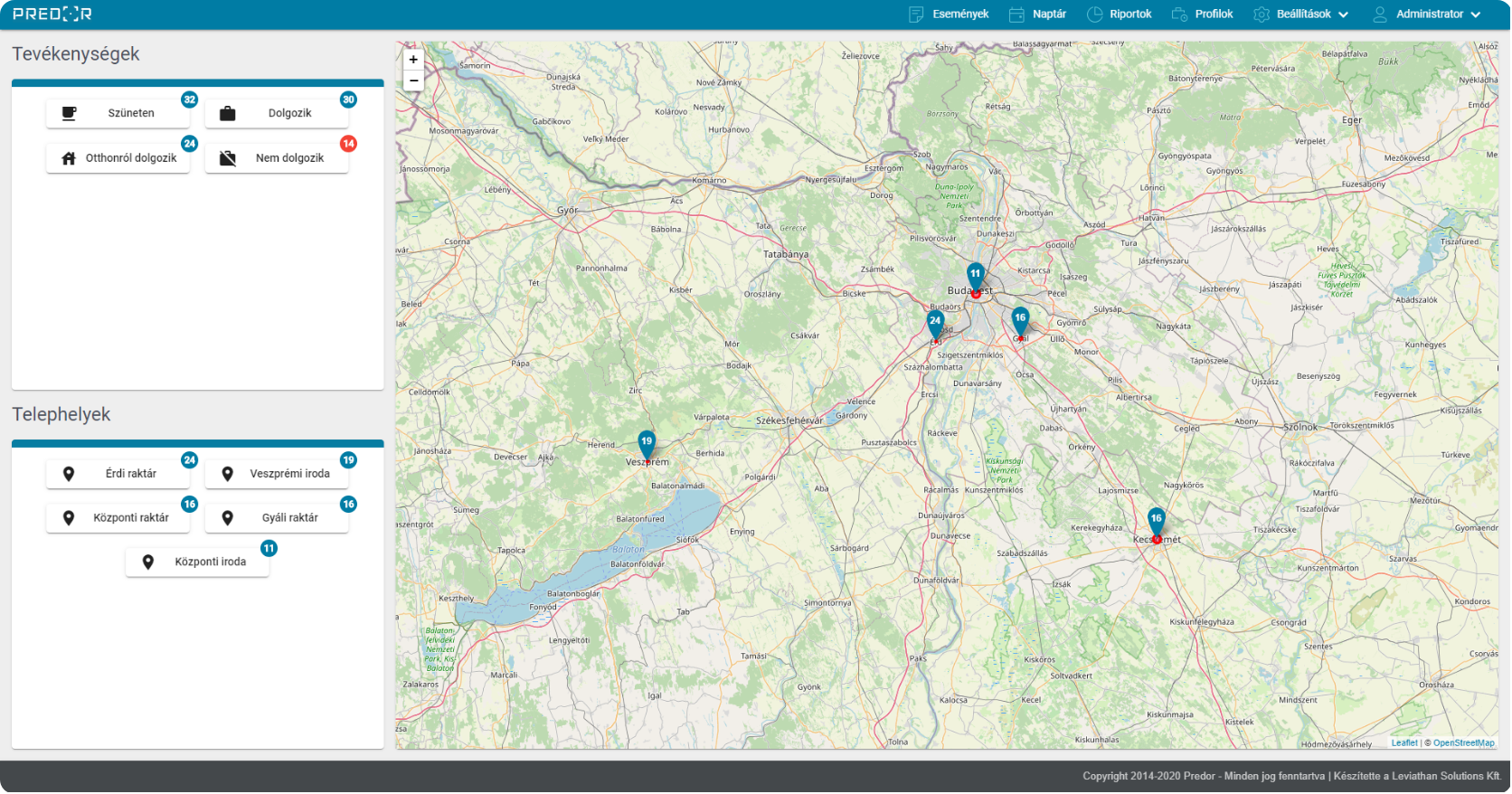Open Események events icon
Viewport: 1512px width, 794px height.
point(916,14)
